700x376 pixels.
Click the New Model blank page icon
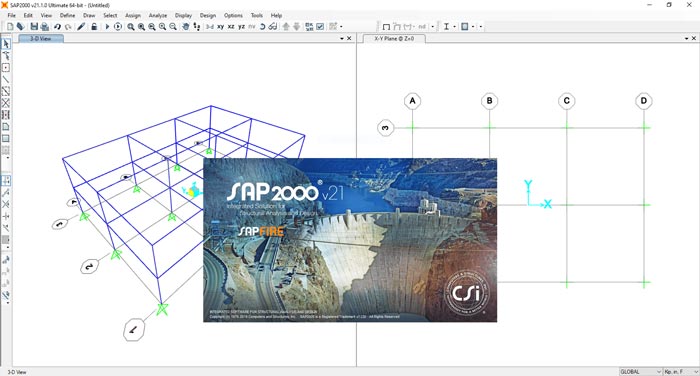(x=10, y=27)
